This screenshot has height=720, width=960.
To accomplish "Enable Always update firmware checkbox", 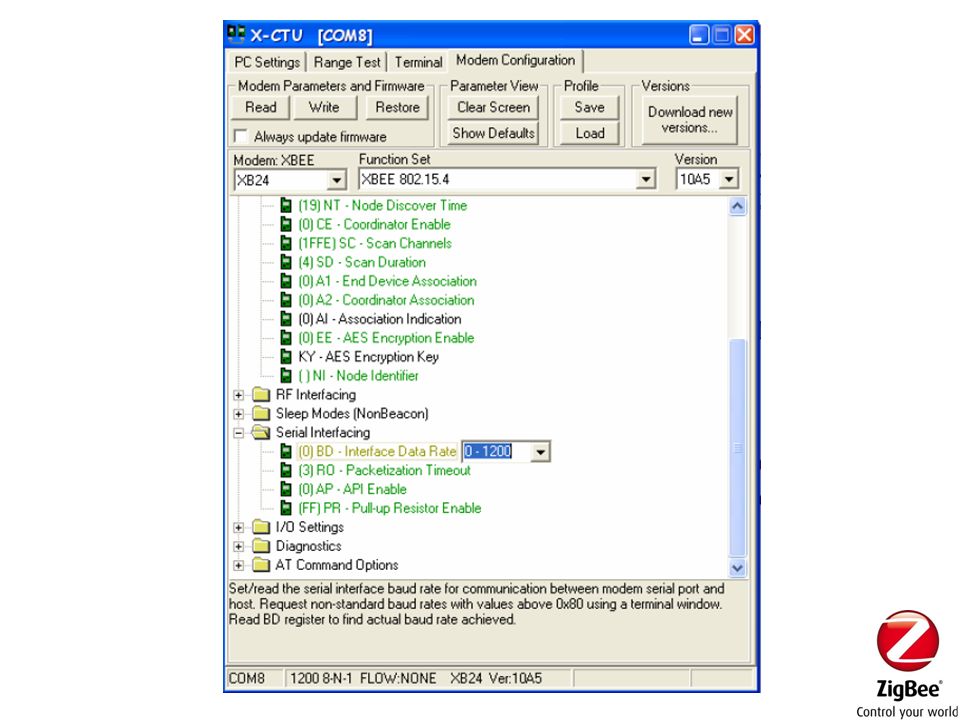I will (241, 136).
